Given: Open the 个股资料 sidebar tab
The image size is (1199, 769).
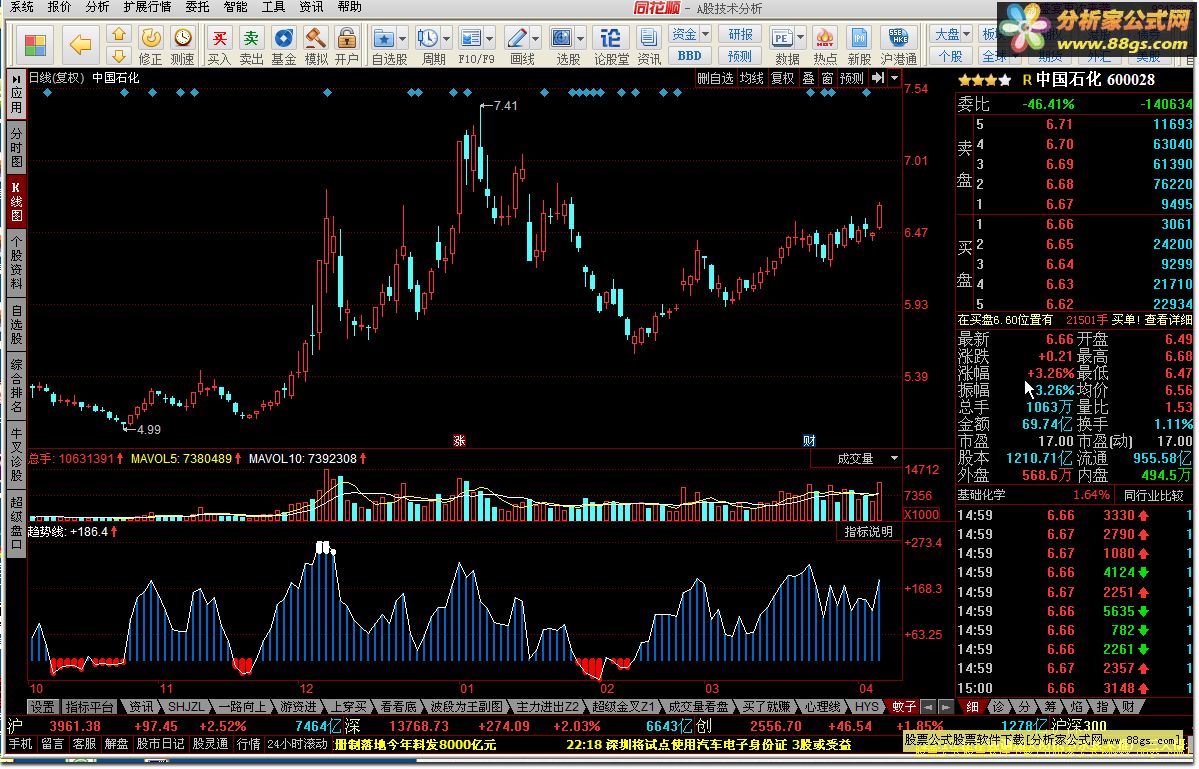Looking at the screenshot, I should 16,264.
